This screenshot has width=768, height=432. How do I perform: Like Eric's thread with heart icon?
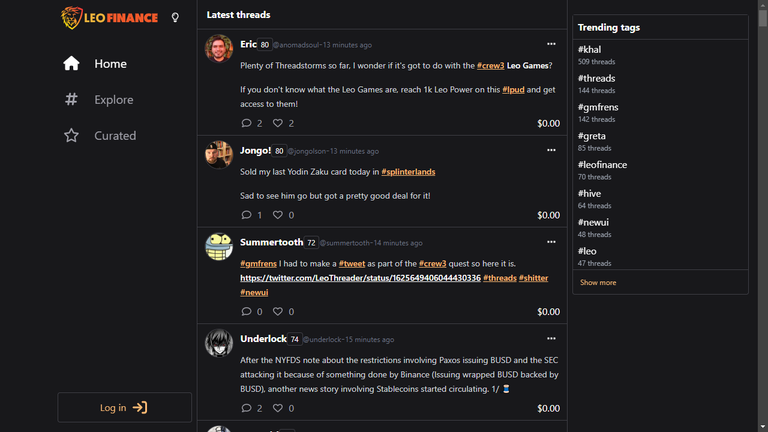pos(278,123)
